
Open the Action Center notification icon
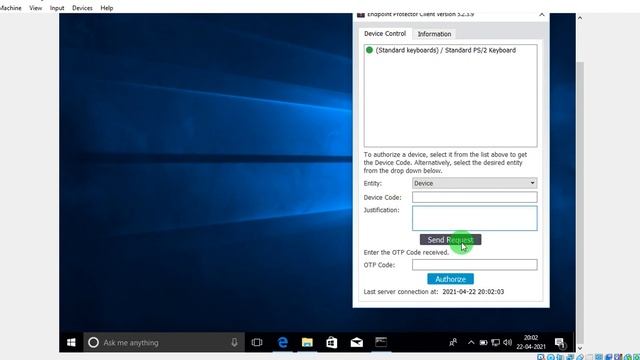pos(560,343)
